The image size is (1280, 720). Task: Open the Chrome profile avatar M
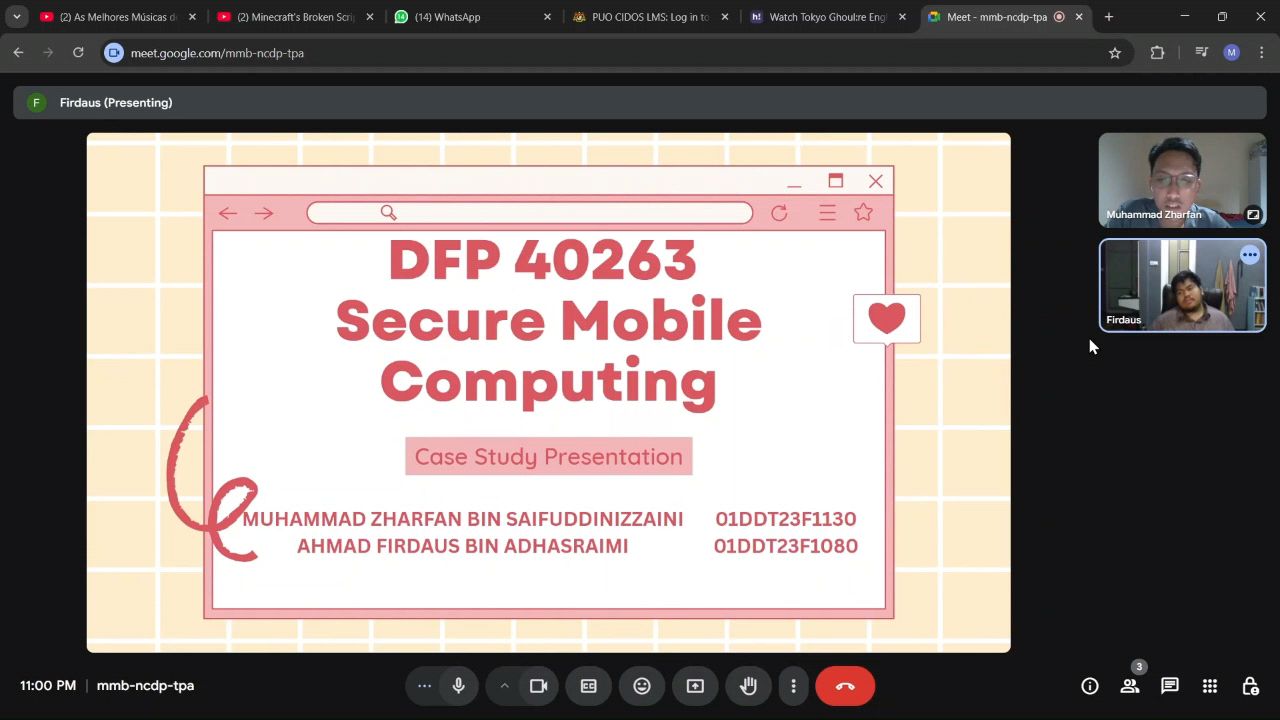(x=1231, y=53)
